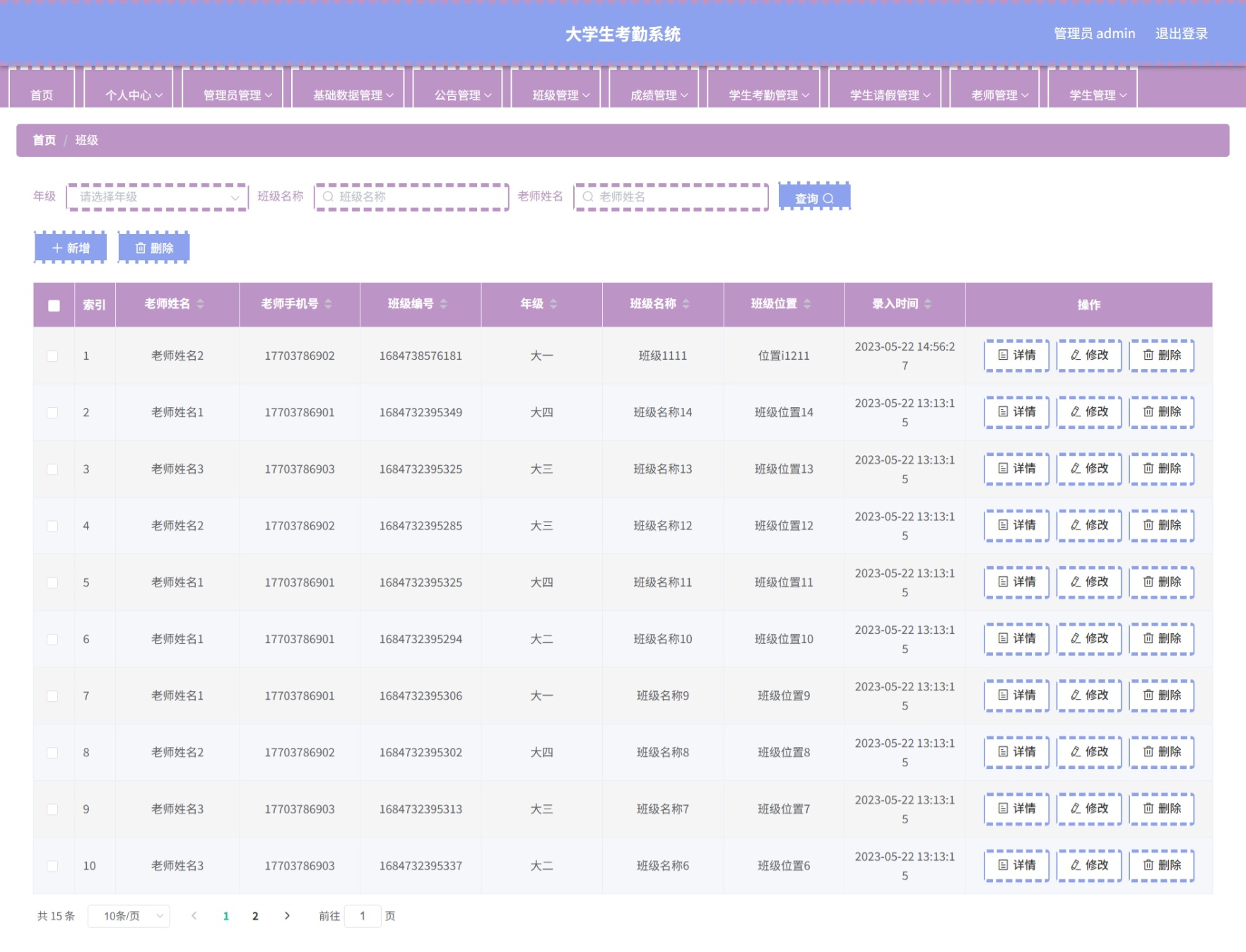Click the 老师姓名 search input field
The image size is (1246, 952).
671,197
